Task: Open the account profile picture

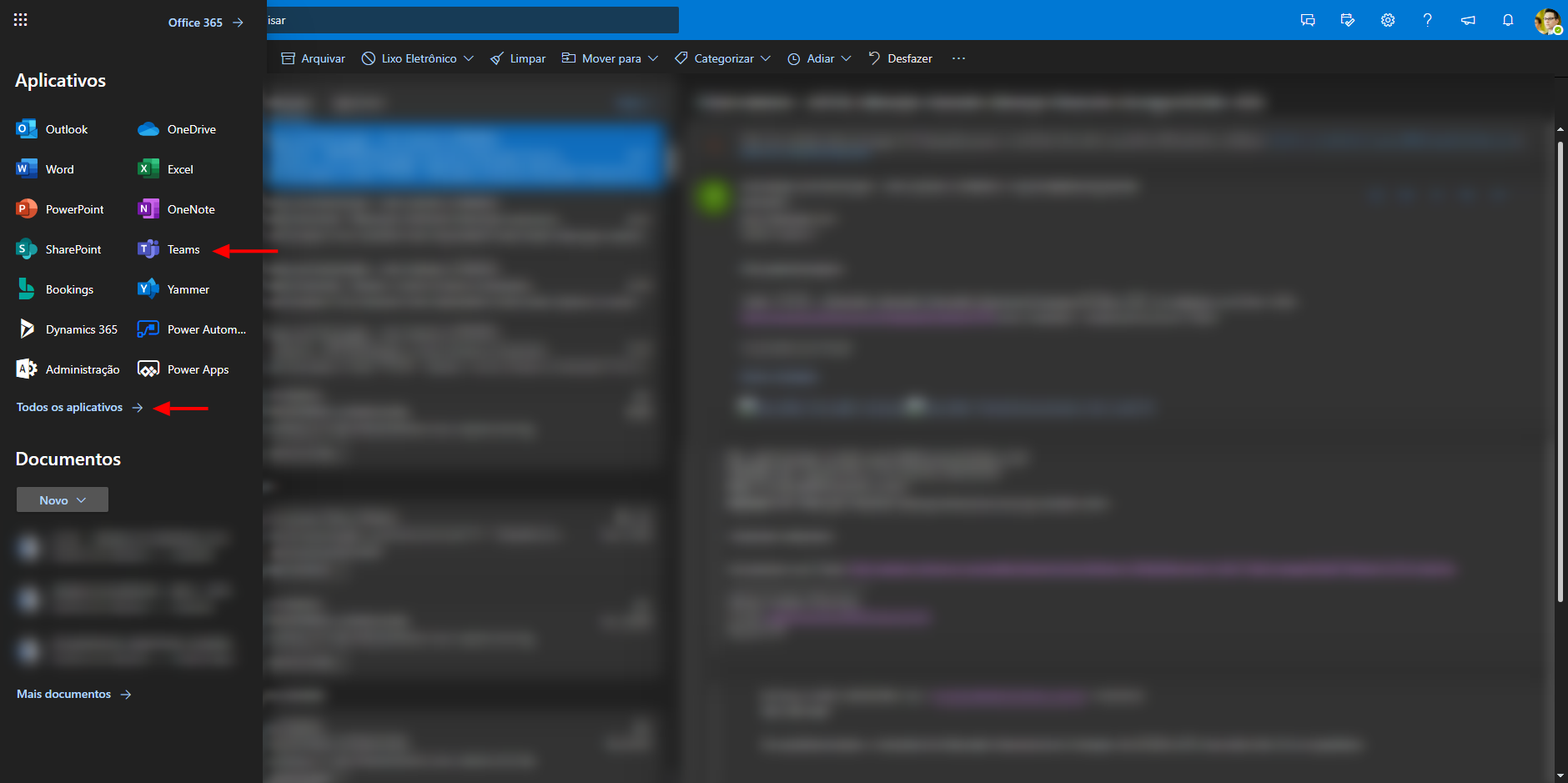Action: point(1548,21)
